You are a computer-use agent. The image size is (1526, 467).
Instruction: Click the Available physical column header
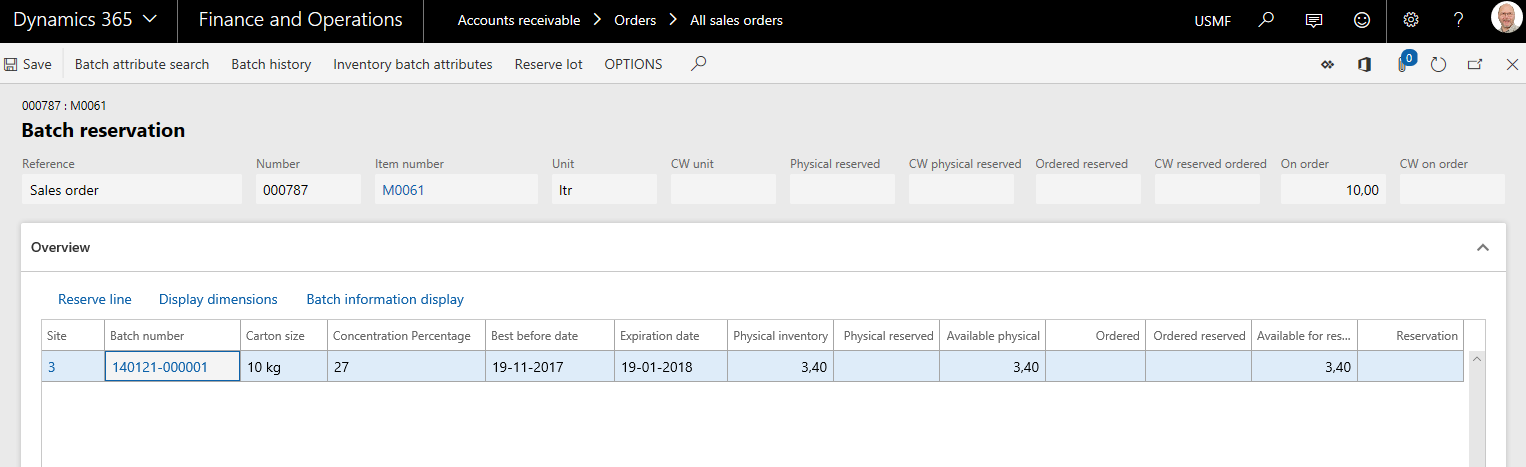[x=992, y=335]
